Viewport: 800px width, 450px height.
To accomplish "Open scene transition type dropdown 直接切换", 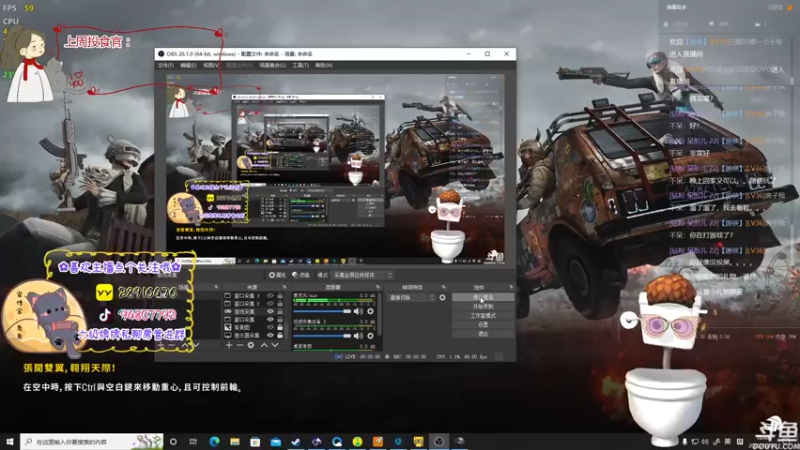I will (x=412, y=297).
